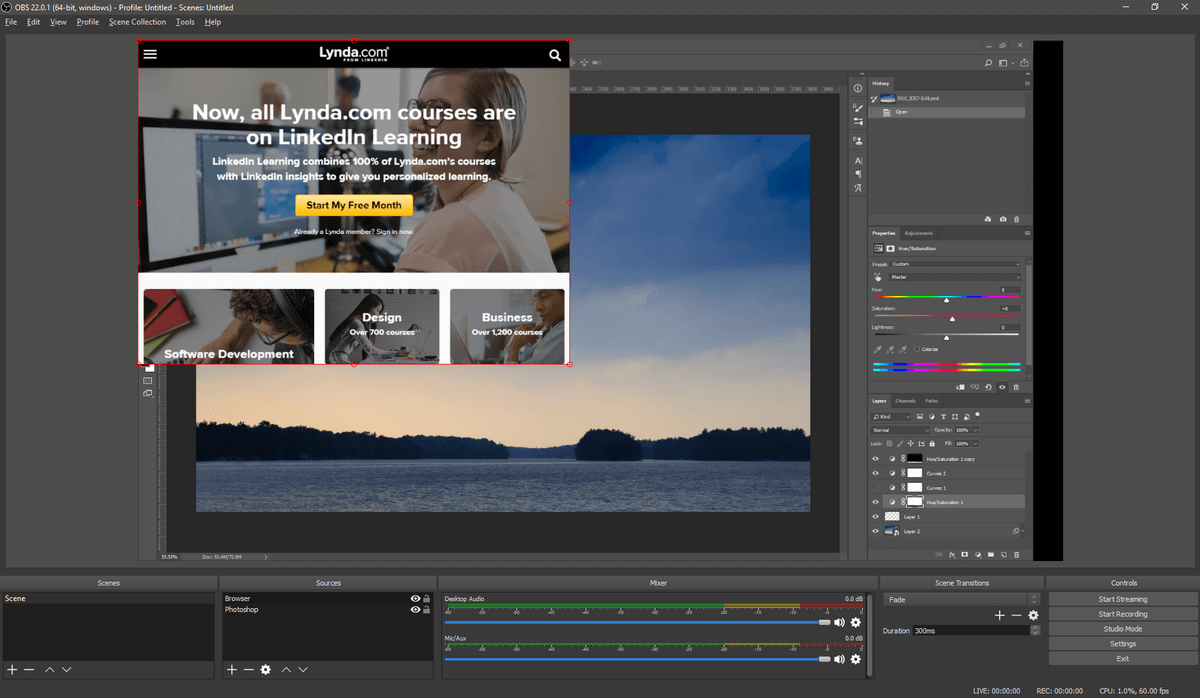Open Photoshop Info panel icon

[x=858, y=88]
